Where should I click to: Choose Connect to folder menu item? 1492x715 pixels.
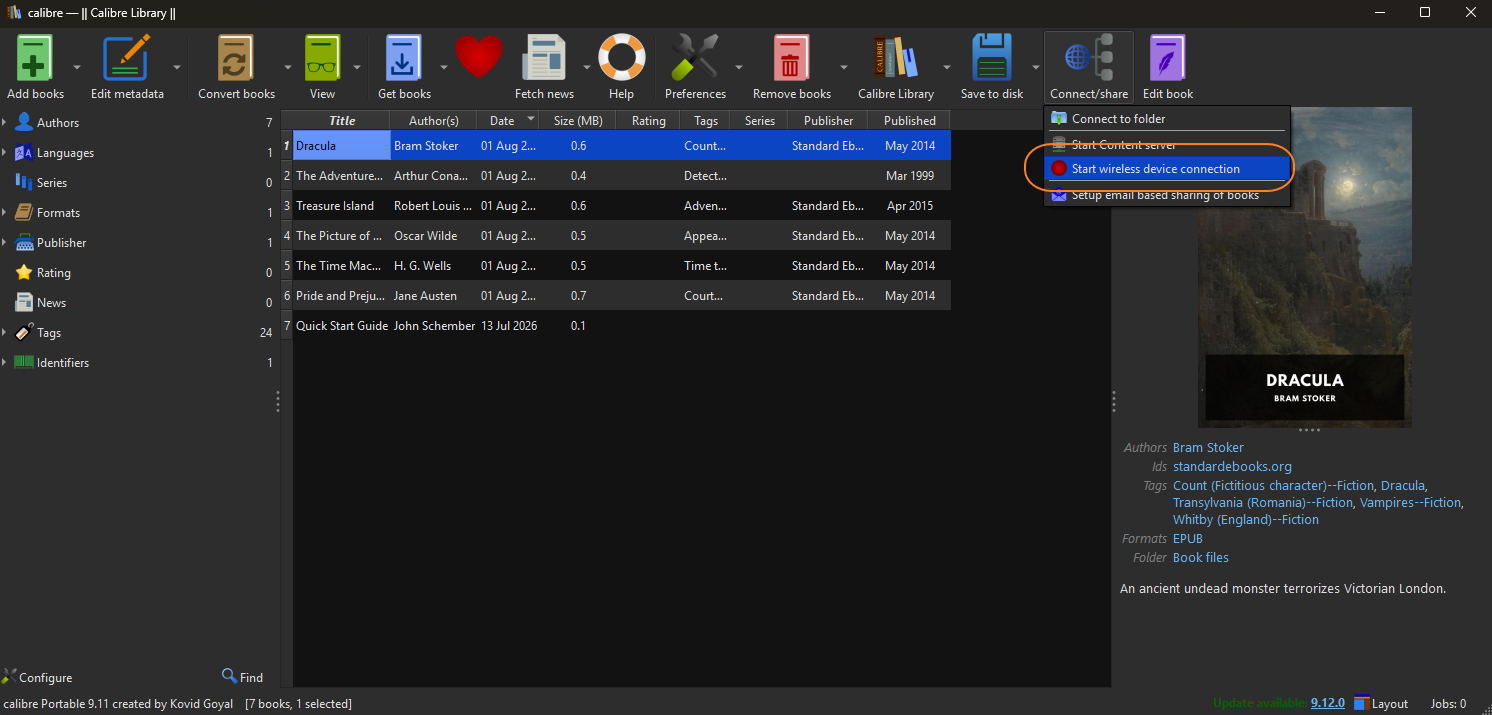[1167, 118]
